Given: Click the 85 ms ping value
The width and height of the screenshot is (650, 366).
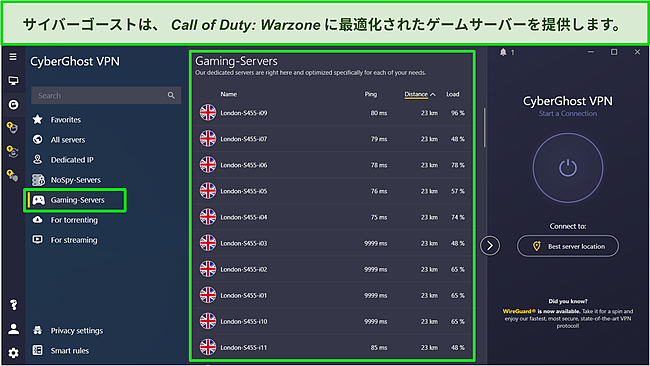Looking at the screenshot, I should pos(379,347).
